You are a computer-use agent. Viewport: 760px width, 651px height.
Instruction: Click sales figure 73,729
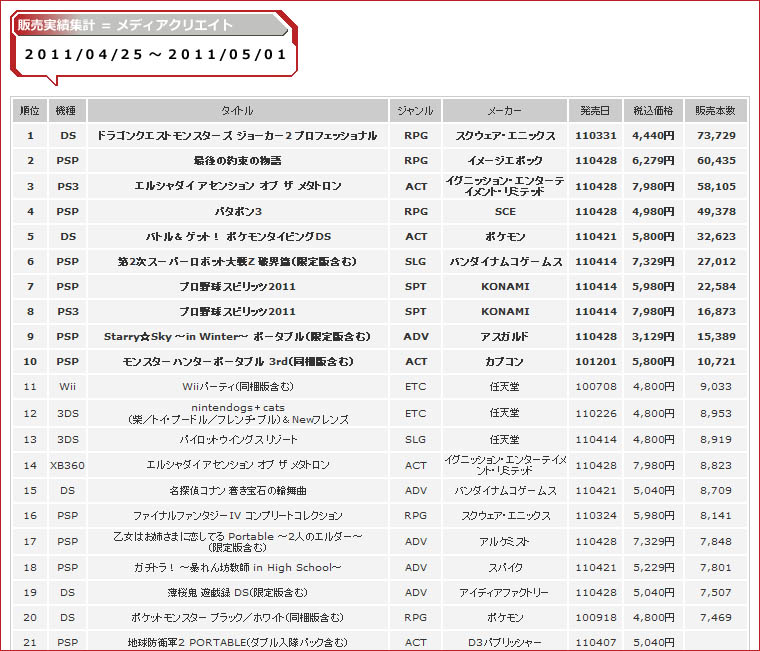716,136
